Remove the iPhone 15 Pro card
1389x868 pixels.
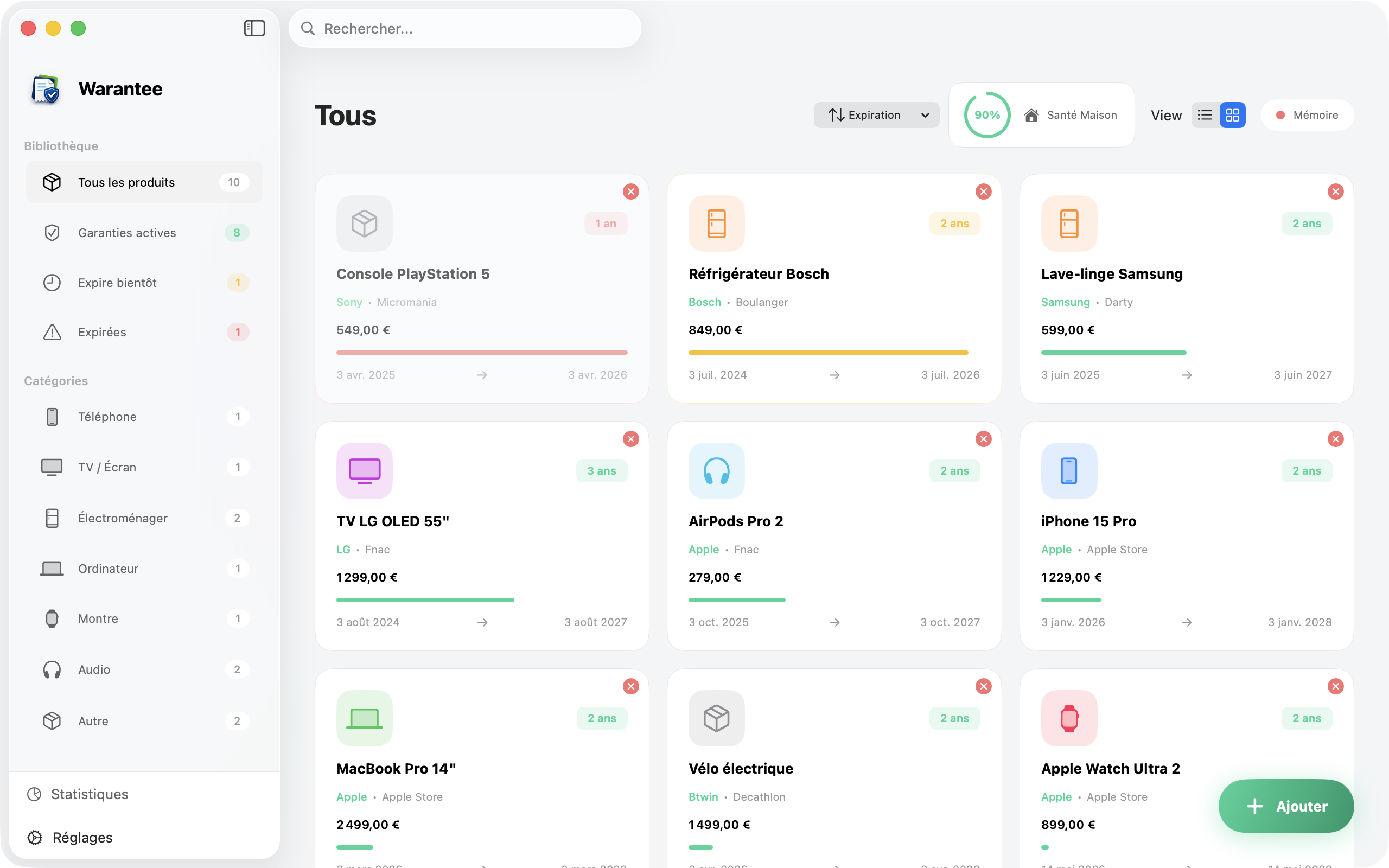pos(1336,439)
